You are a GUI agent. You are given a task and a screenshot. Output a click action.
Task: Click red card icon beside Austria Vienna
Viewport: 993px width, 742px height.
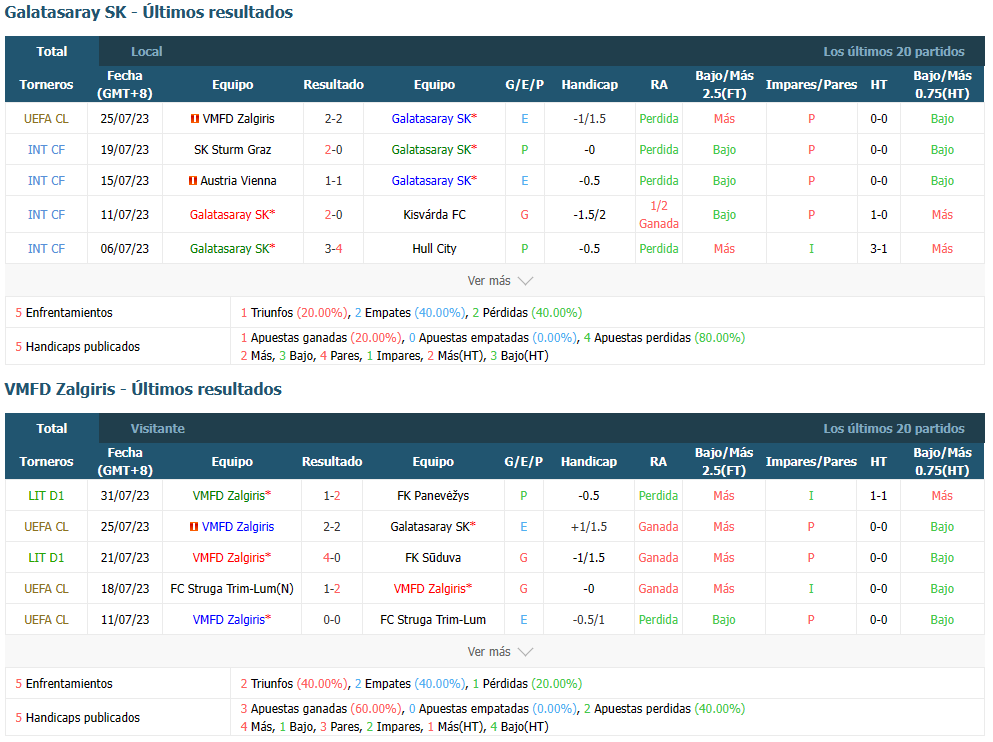(x=193, y=181)
